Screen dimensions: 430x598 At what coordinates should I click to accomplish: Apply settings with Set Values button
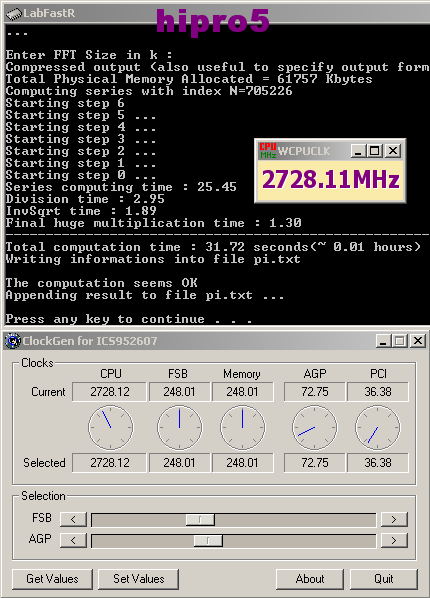(x=139, y=579)
